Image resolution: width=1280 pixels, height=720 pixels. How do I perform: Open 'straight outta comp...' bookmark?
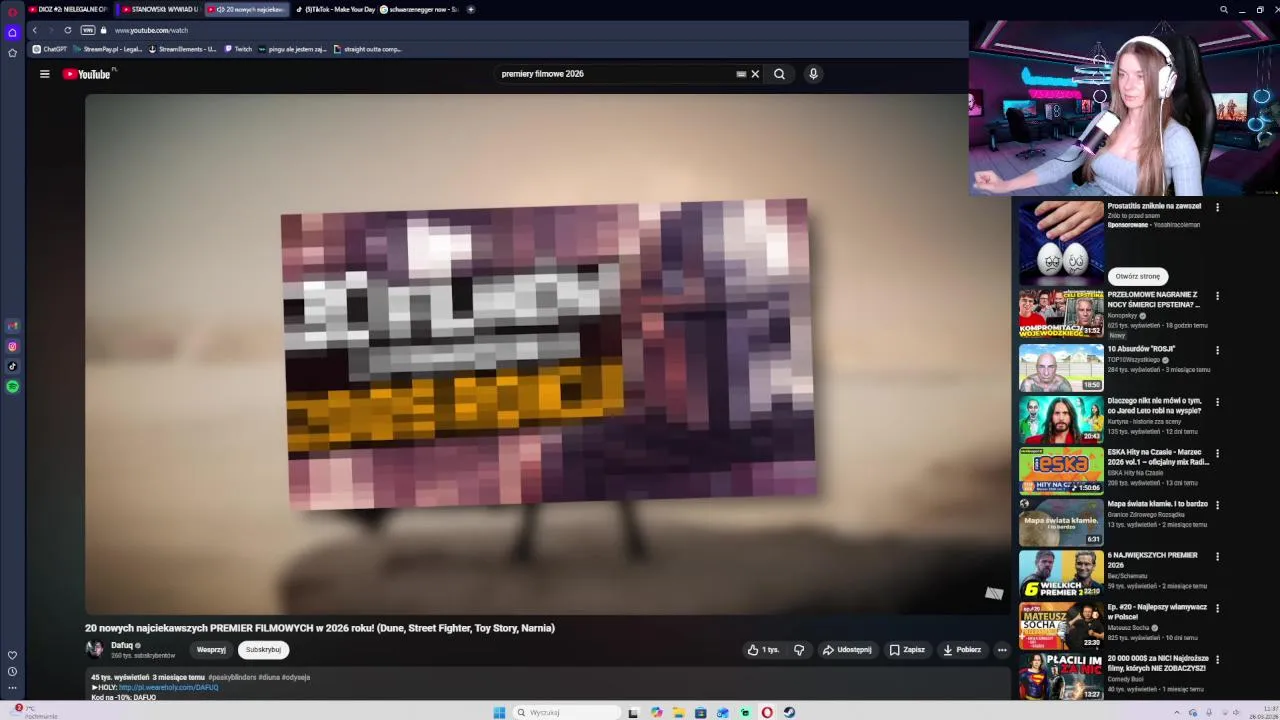click(x=368, y=49)
